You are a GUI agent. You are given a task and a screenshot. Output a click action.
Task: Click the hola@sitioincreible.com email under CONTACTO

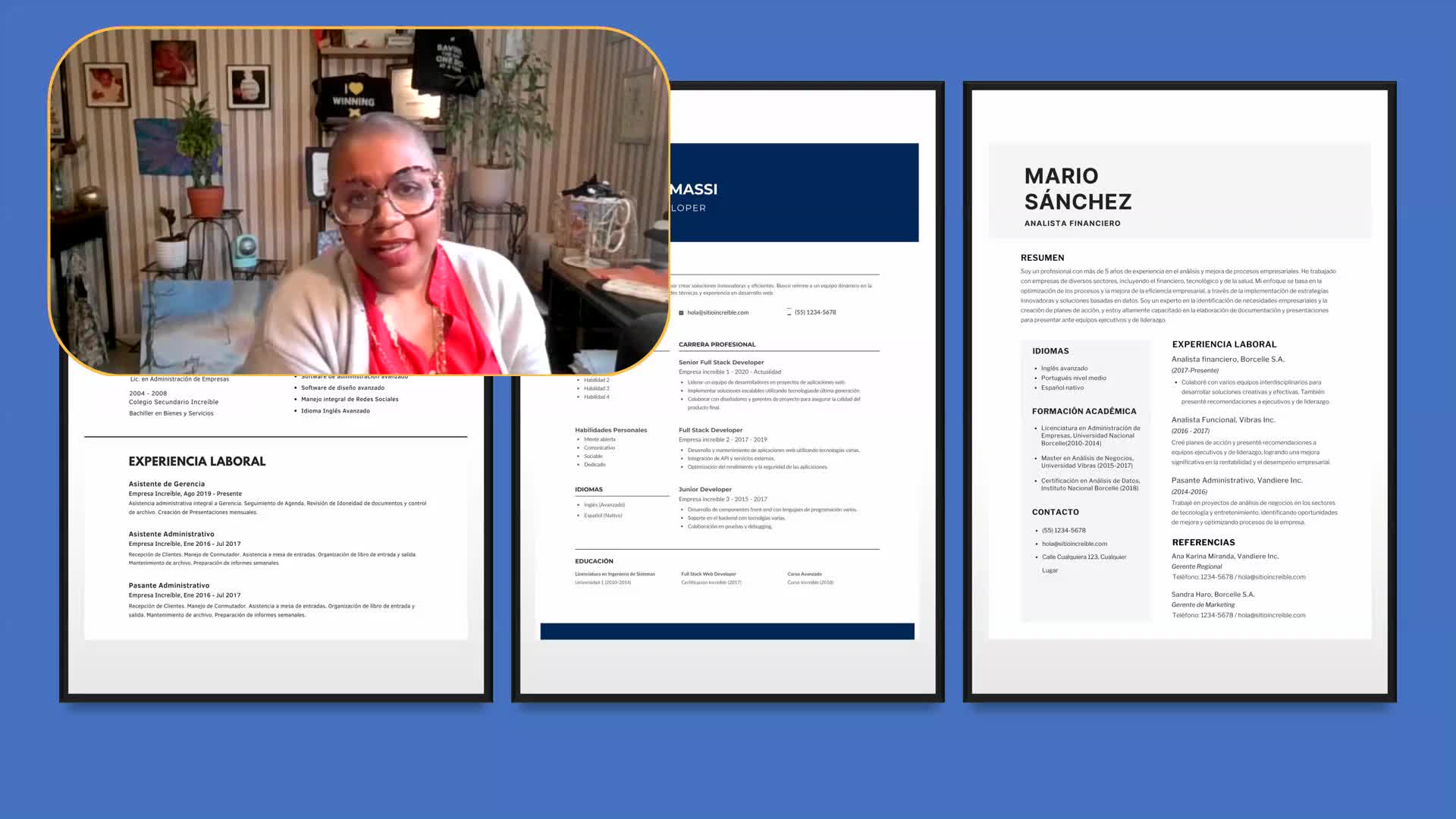(x=1074, y=544)
